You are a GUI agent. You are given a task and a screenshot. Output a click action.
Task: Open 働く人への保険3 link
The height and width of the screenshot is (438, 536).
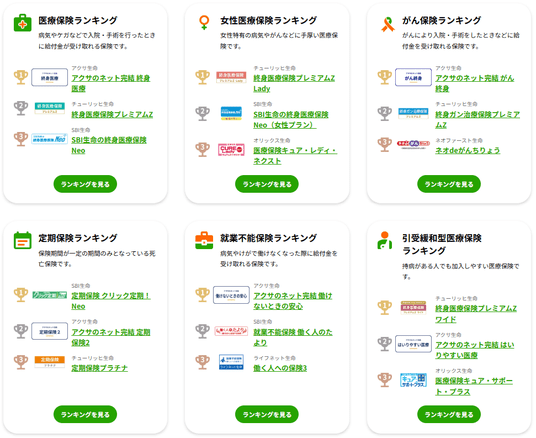pyautogui.click(x=280, y=368)
